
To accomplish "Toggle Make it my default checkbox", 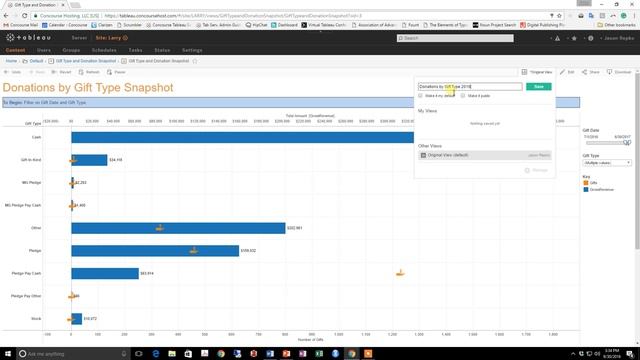I will click(420, 96).
